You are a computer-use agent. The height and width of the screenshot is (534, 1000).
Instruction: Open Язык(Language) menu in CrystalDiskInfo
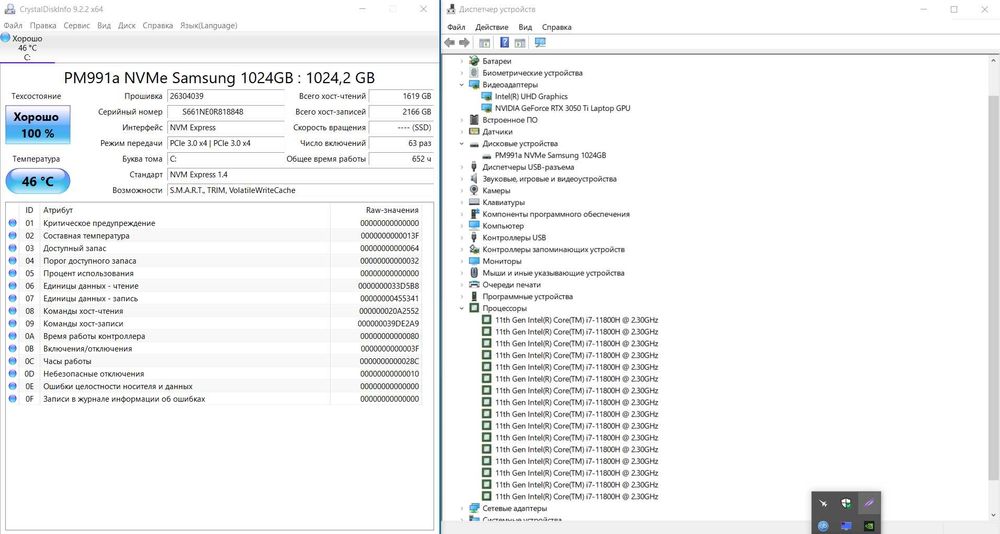coord(209,26)
